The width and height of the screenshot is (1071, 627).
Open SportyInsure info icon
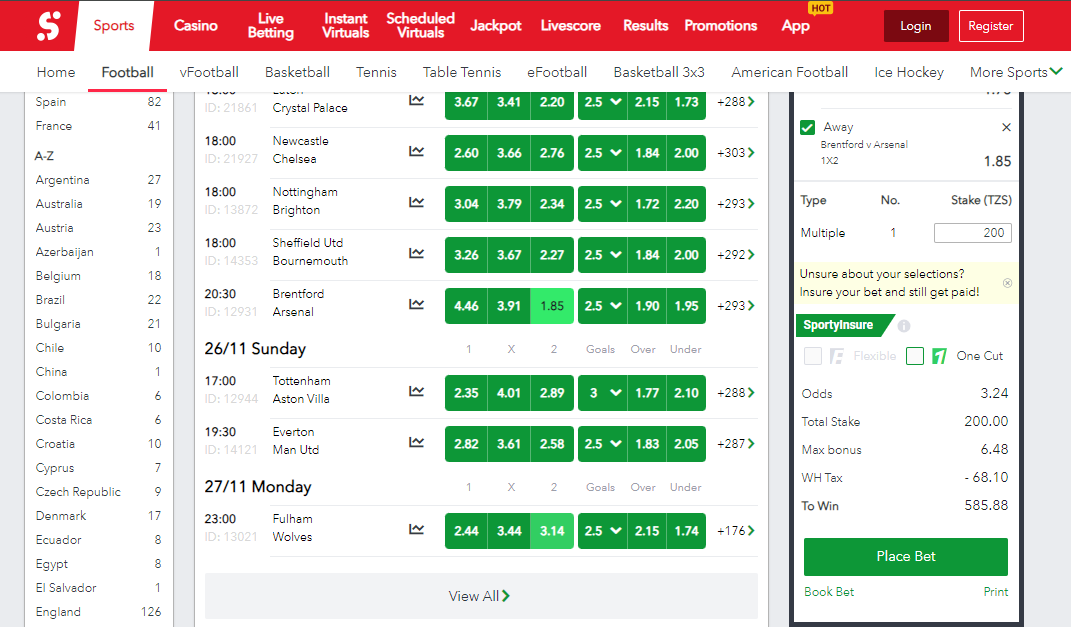point(904,326)
